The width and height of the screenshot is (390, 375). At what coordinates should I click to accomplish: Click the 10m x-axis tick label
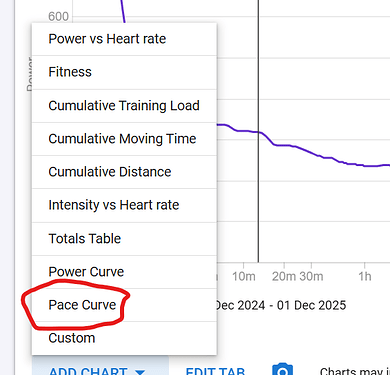click(x=244, y=276)
